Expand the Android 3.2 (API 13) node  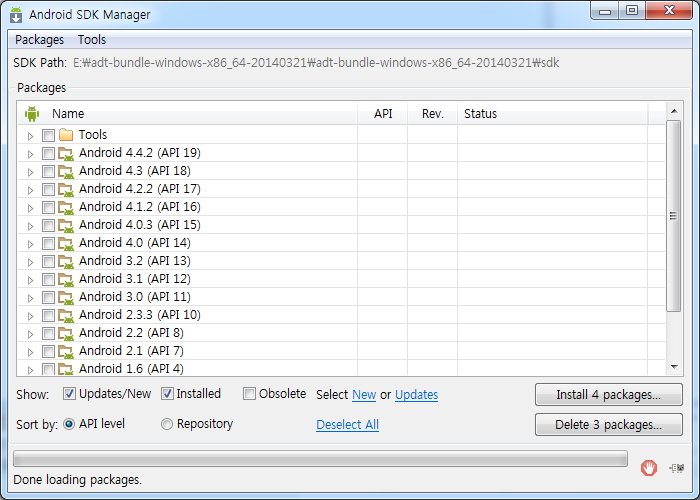point(30,262)
